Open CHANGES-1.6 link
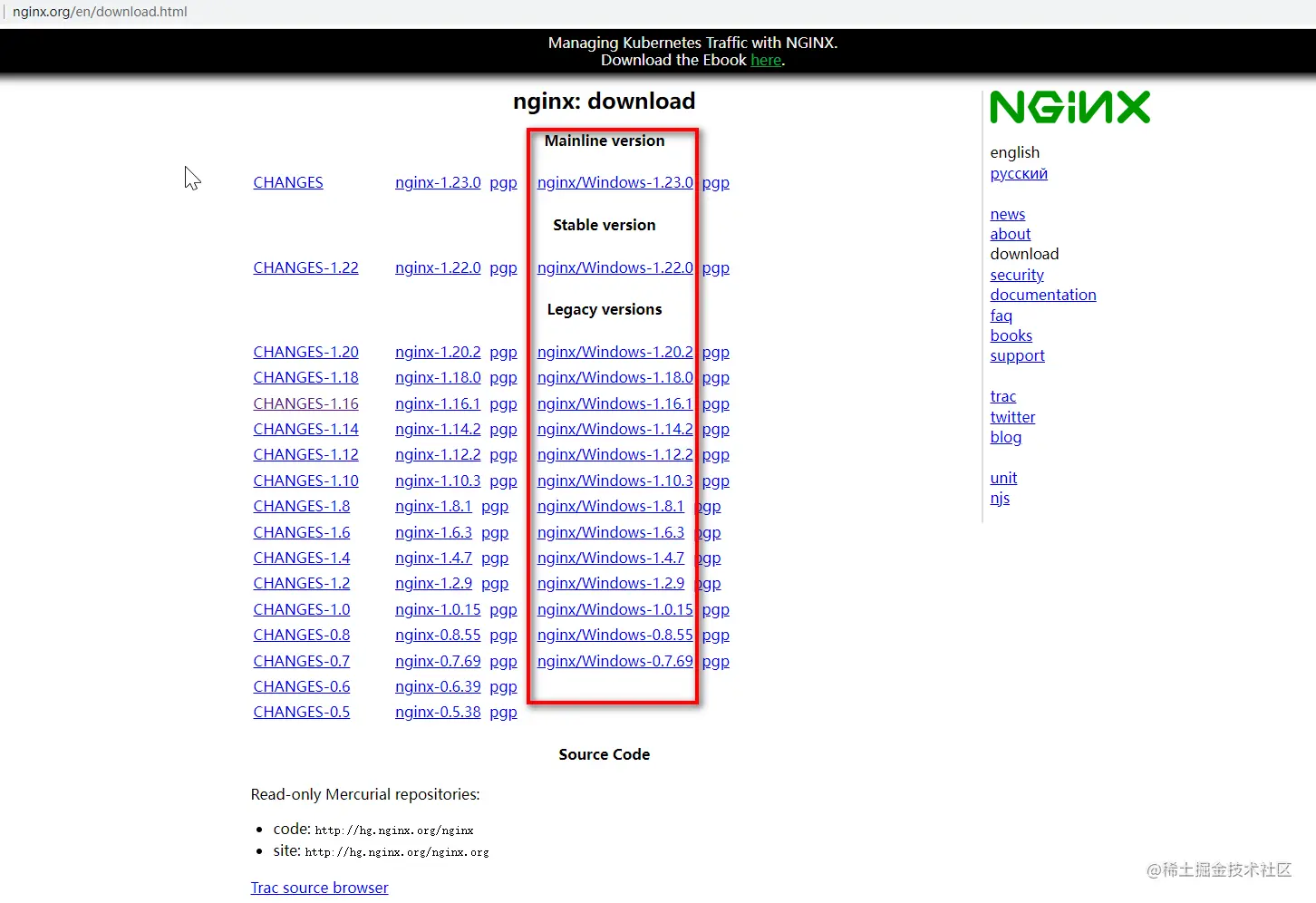Viewport: 1316px width, 903px height. click(x=301, y=532)
